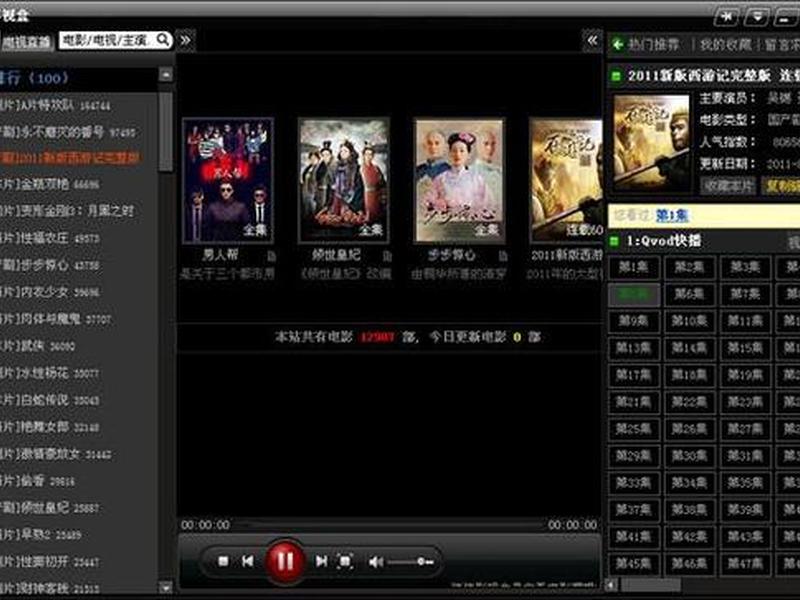Select 武侠 in ranking list
Screen dimensions: 800x600
point(38,346)
